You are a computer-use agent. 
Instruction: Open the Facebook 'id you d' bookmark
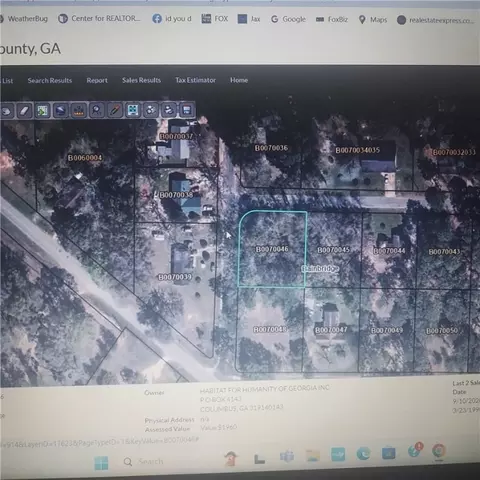pyautogui.click(x=172, y=19)
